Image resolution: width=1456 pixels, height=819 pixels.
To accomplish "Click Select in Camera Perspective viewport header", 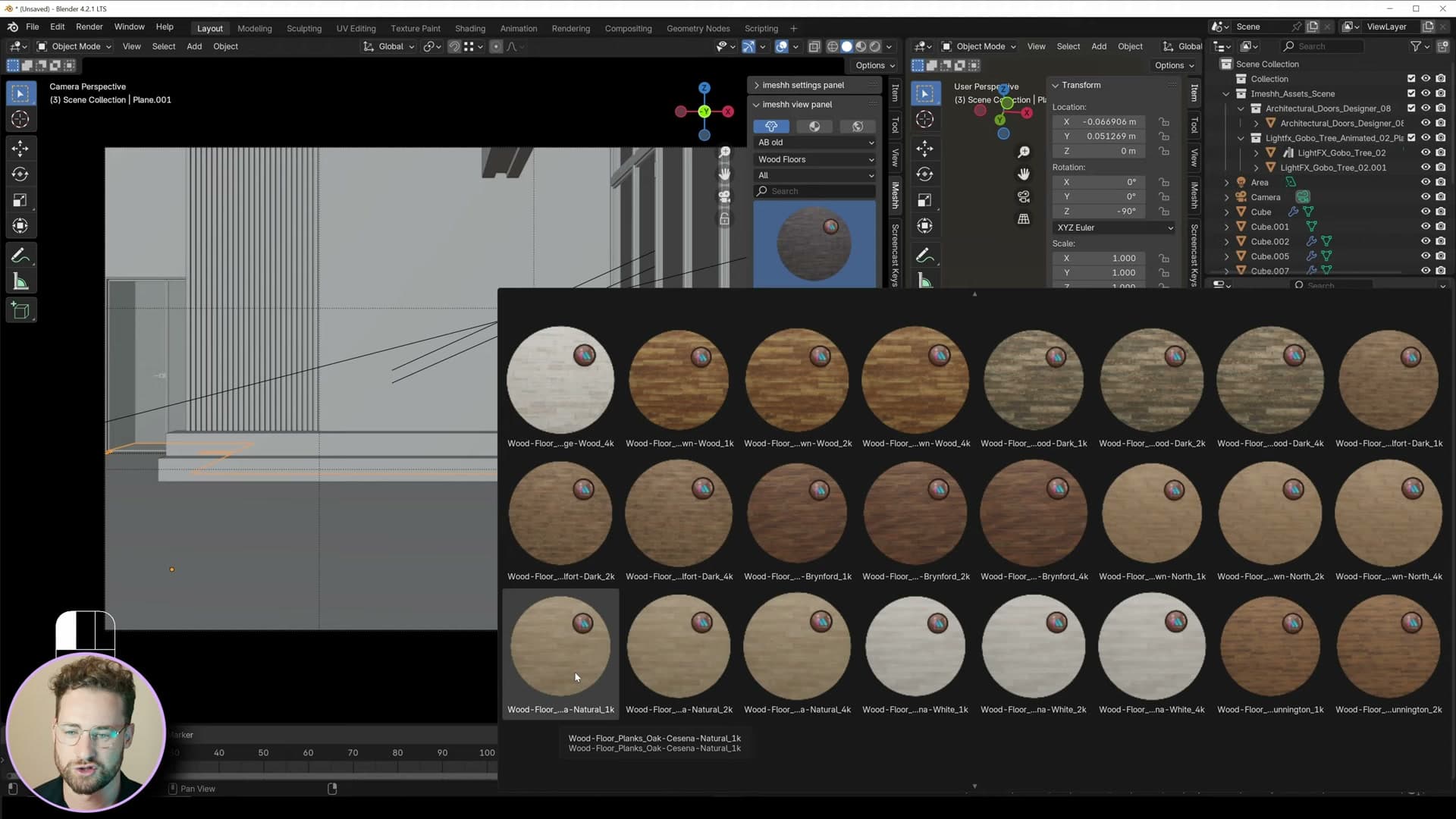I will [164, 46].
